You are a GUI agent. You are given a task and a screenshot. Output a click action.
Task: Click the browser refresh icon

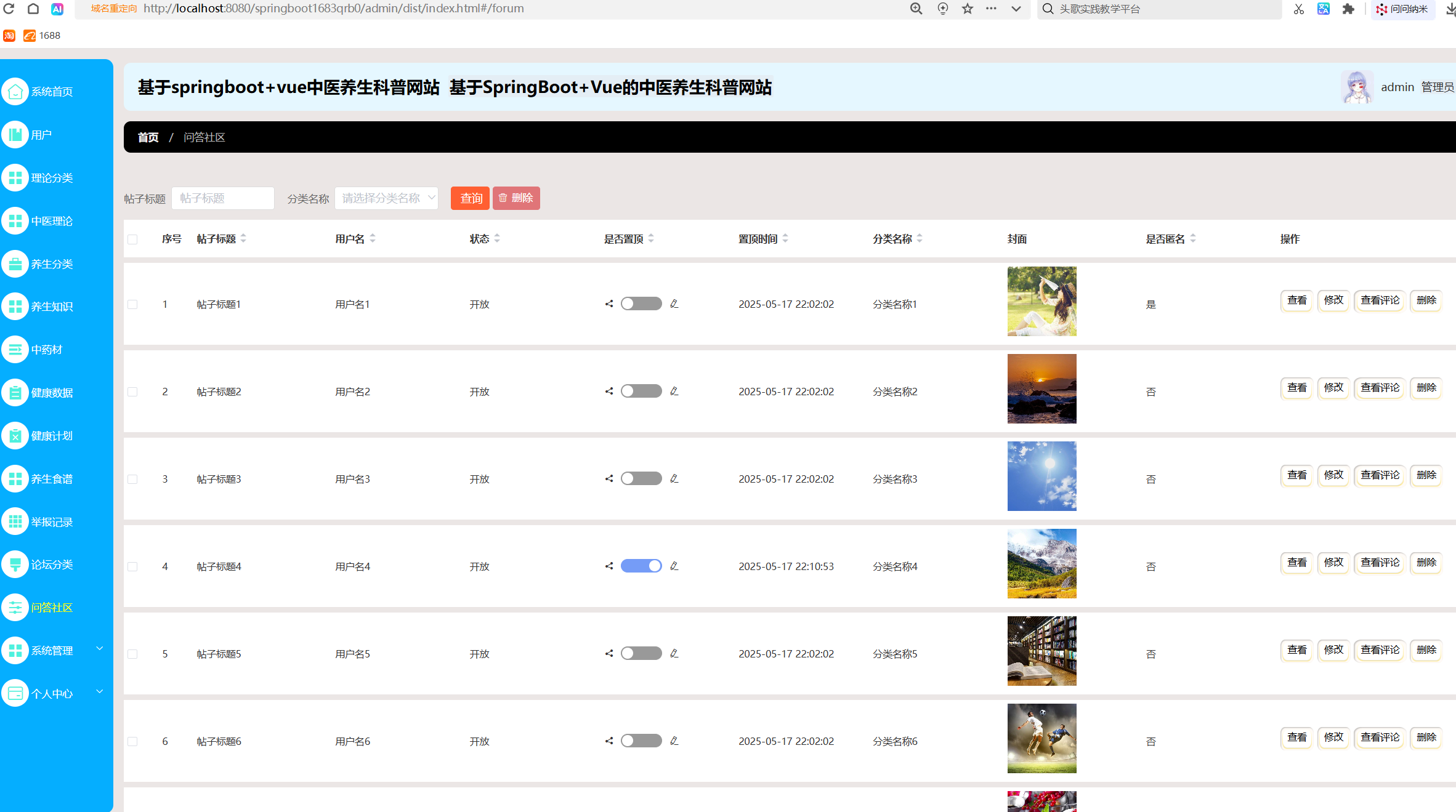tap(9, 9)
